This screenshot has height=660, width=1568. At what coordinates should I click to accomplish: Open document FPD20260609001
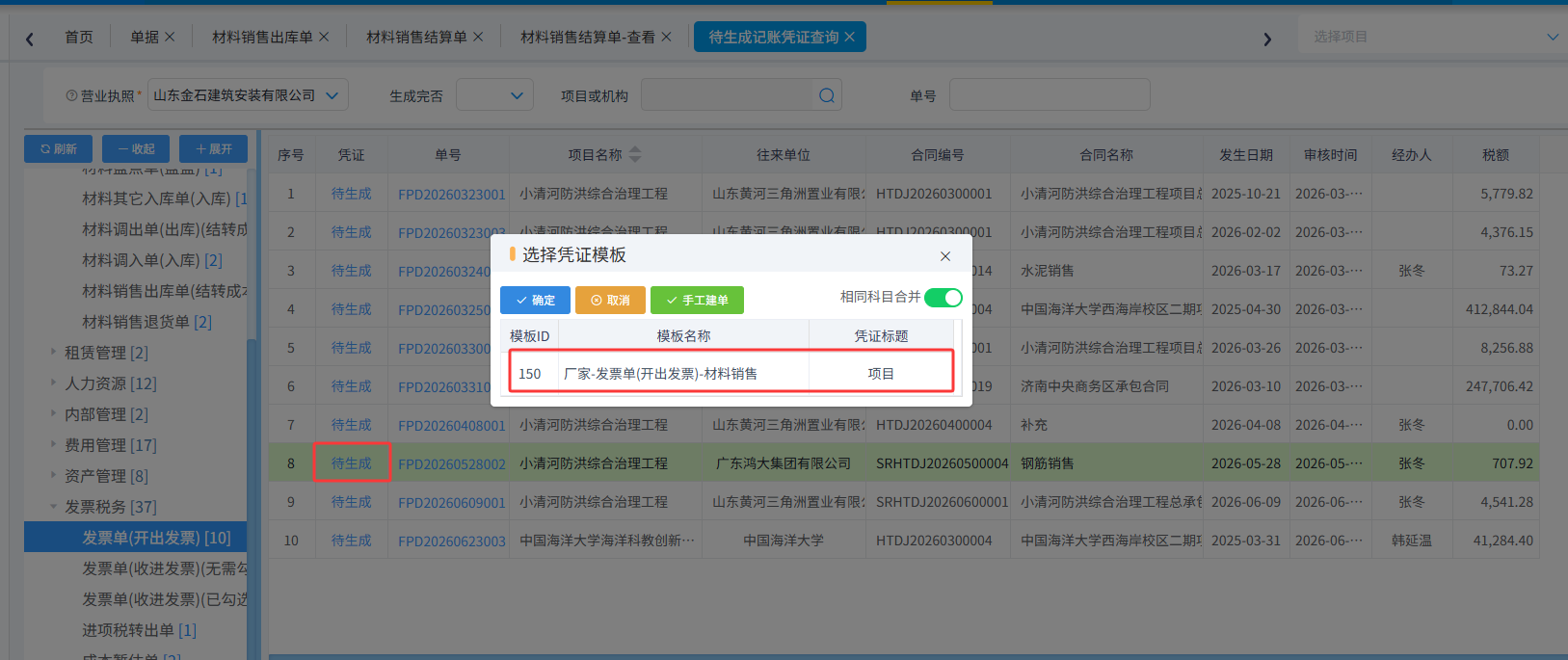point(451,502)
